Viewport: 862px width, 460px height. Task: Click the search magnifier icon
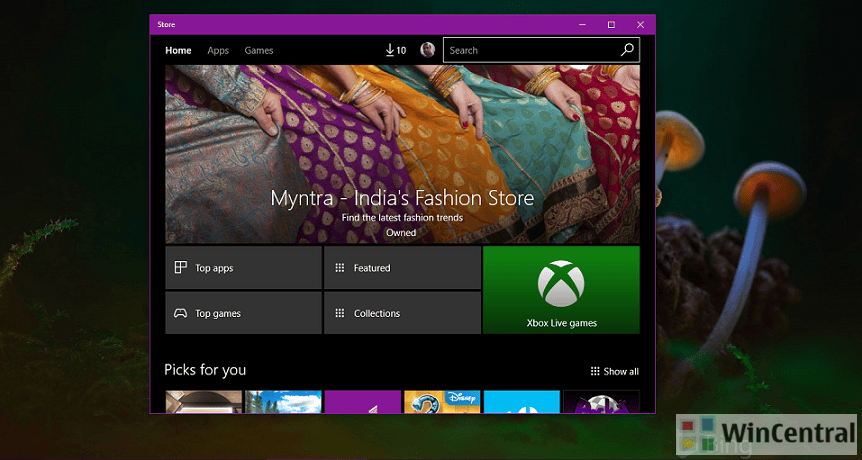[627, 50]
